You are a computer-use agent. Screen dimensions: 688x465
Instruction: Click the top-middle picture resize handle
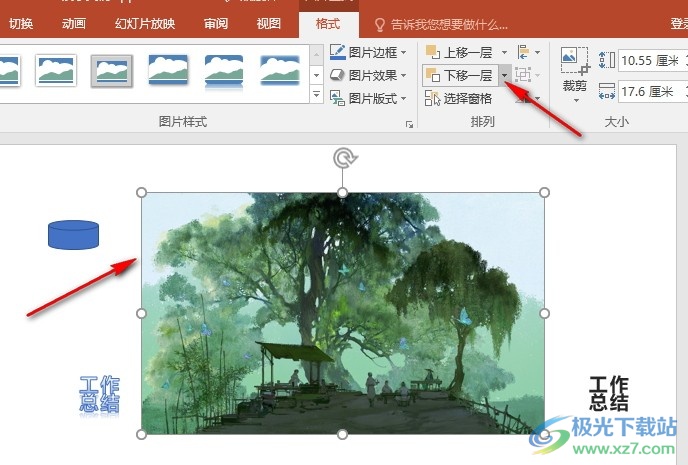tap(343, 193)
